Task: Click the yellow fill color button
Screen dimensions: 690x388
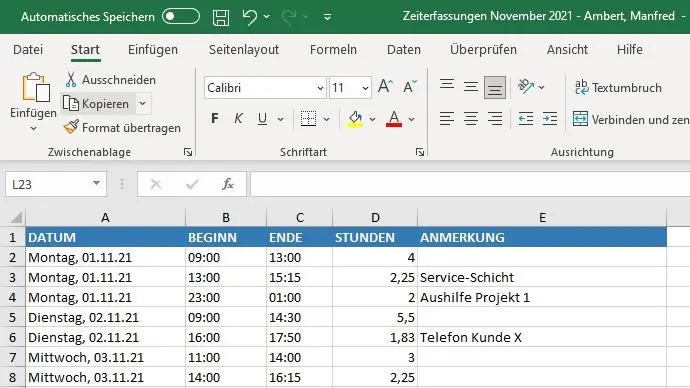Action: [x=355, y=119]
